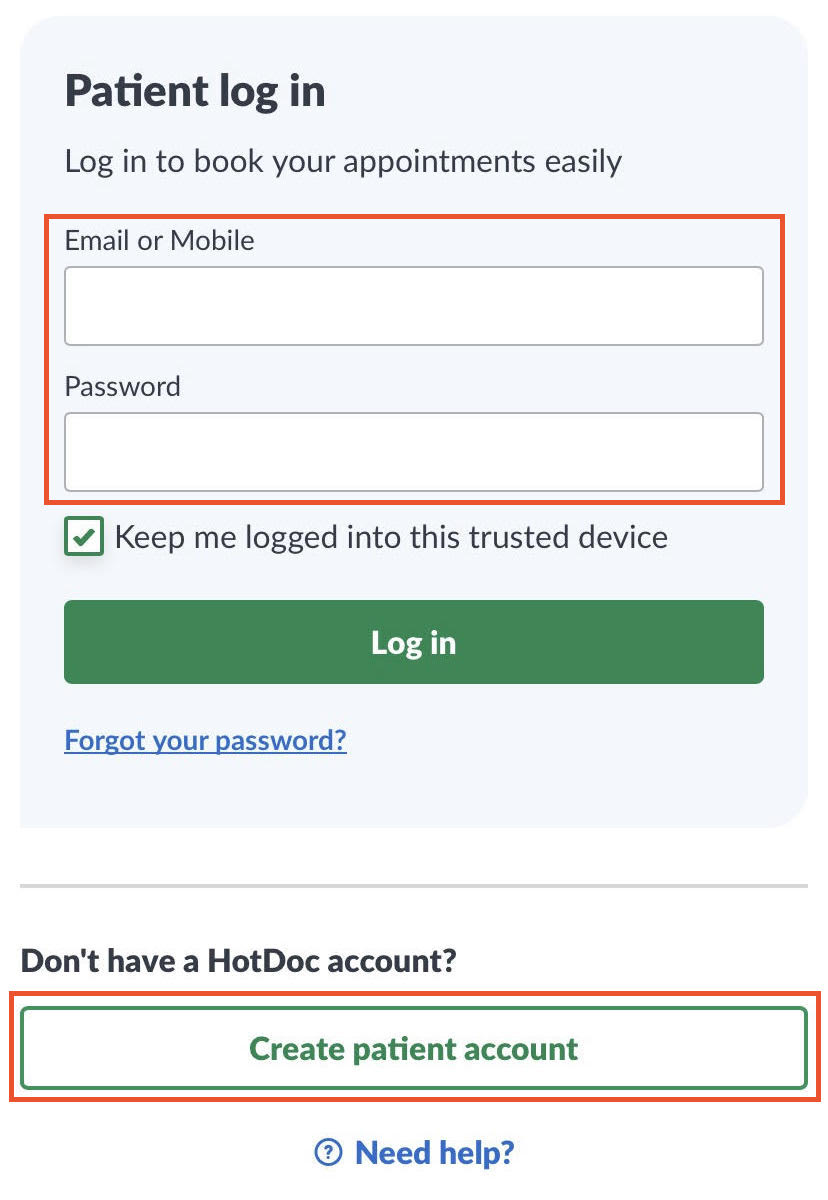
Task: Click Create patient account button
Action: tap(413, 1048)
